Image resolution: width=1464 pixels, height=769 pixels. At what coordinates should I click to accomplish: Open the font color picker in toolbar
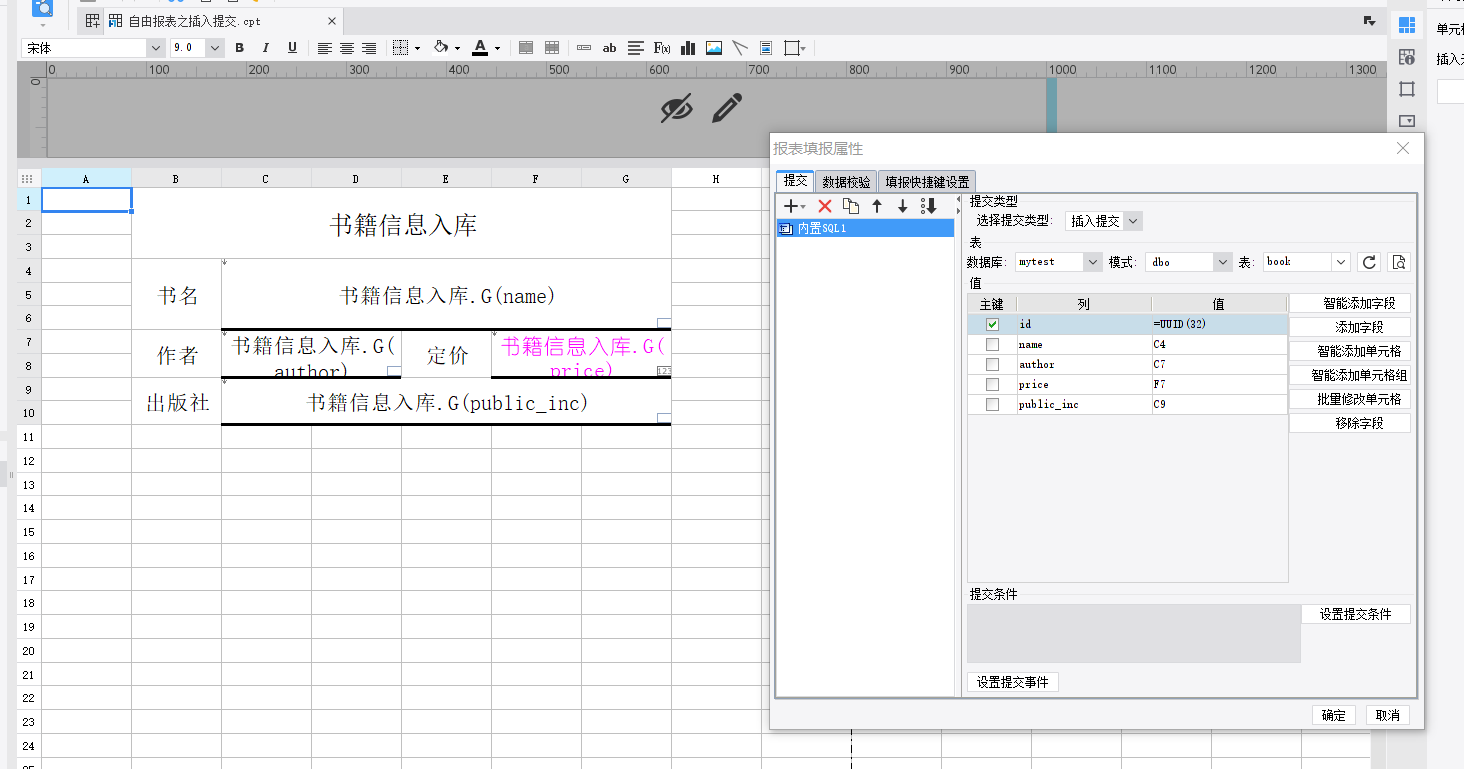pyautogui.click(x=497, y=48)
